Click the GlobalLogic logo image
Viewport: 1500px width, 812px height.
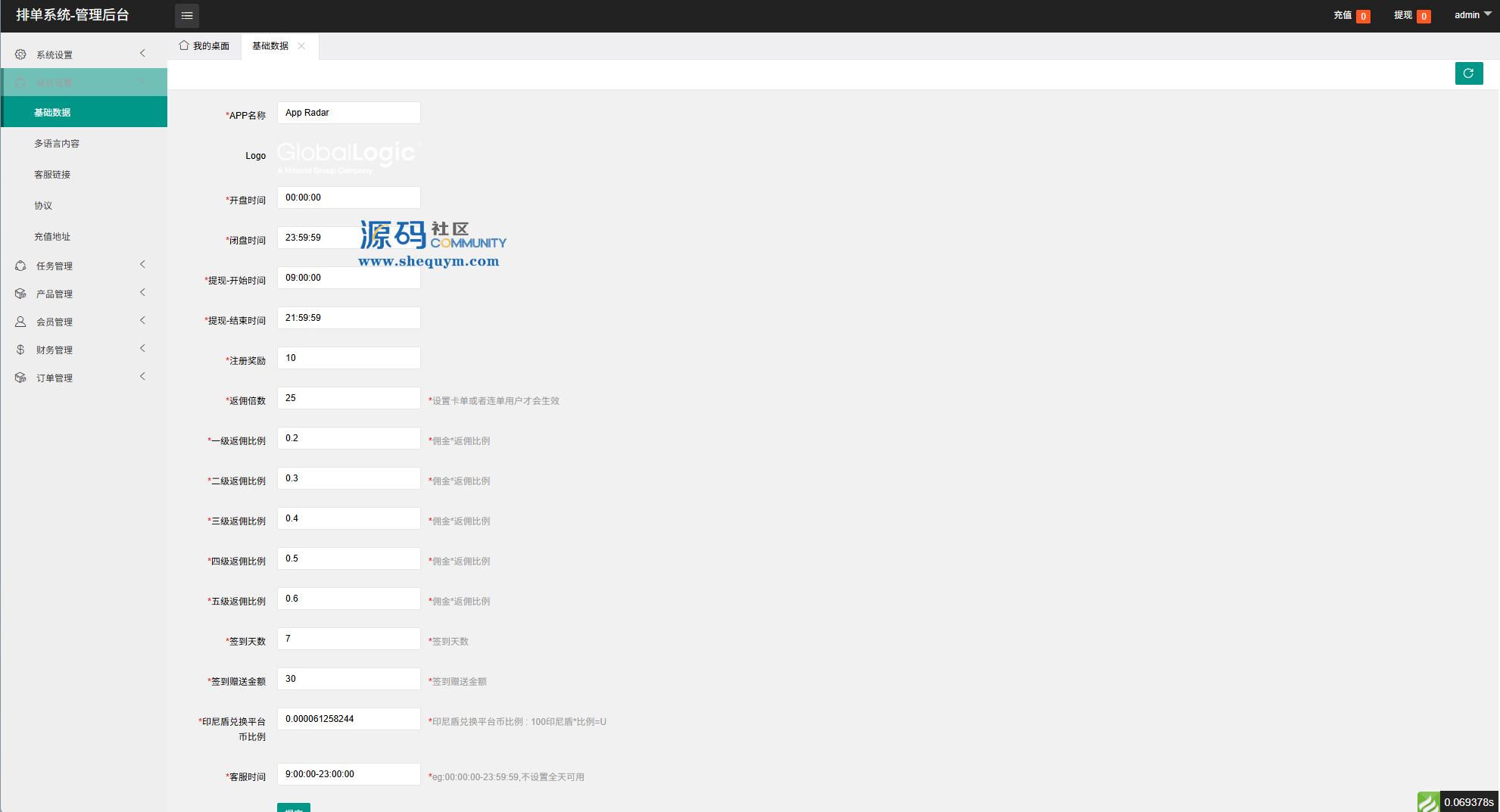click(x=348, y=157)
